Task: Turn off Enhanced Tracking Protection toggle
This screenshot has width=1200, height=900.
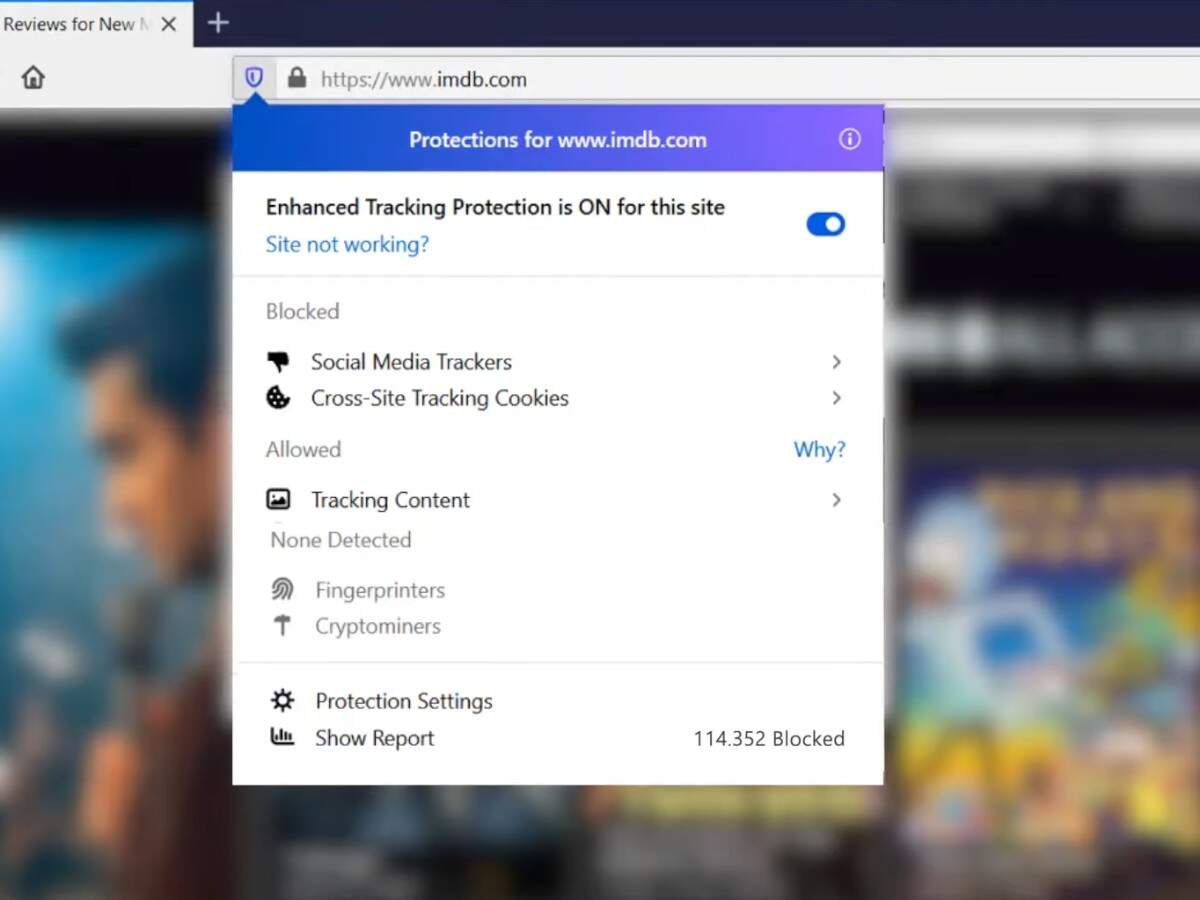Action: [x=826, y=224]
